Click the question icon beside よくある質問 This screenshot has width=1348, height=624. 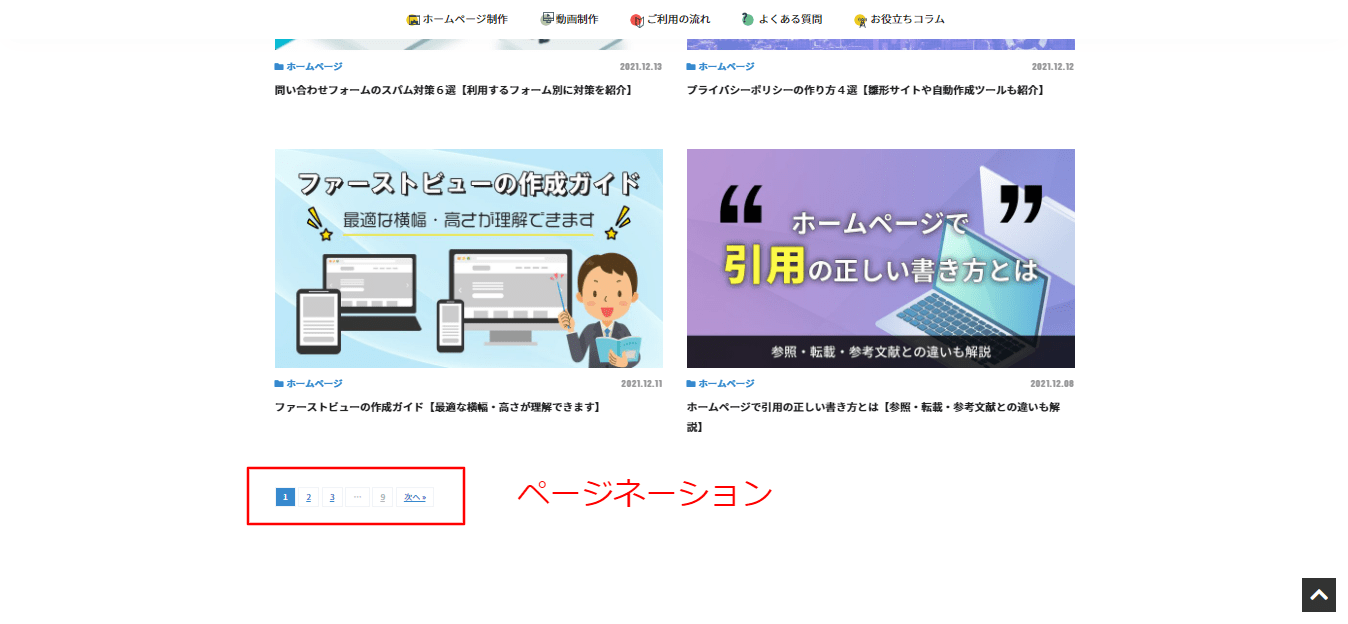748,19
